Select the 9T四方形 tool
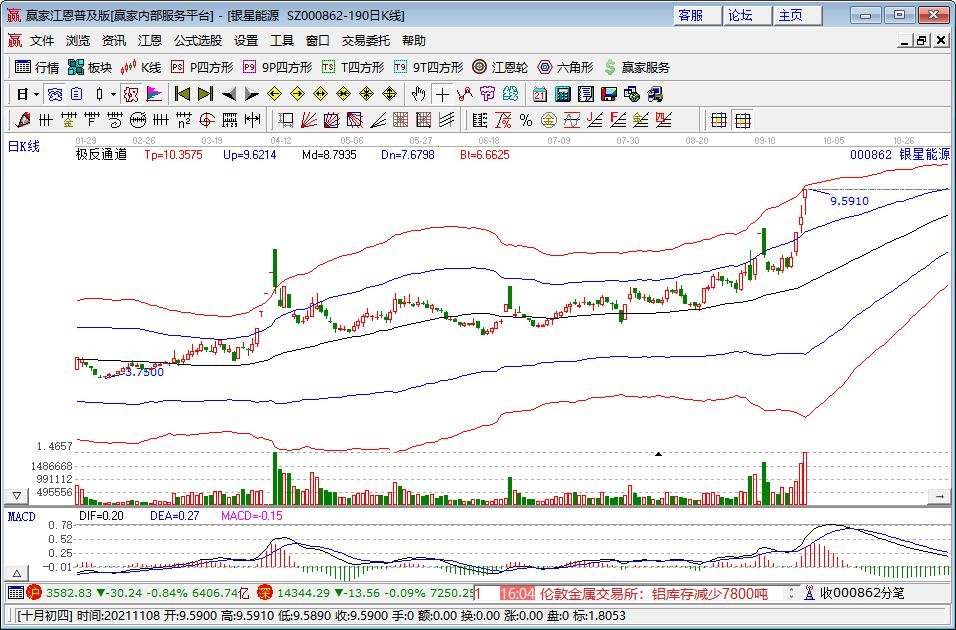This screenshot has height=630, width=956. click(x=428, y=67)
